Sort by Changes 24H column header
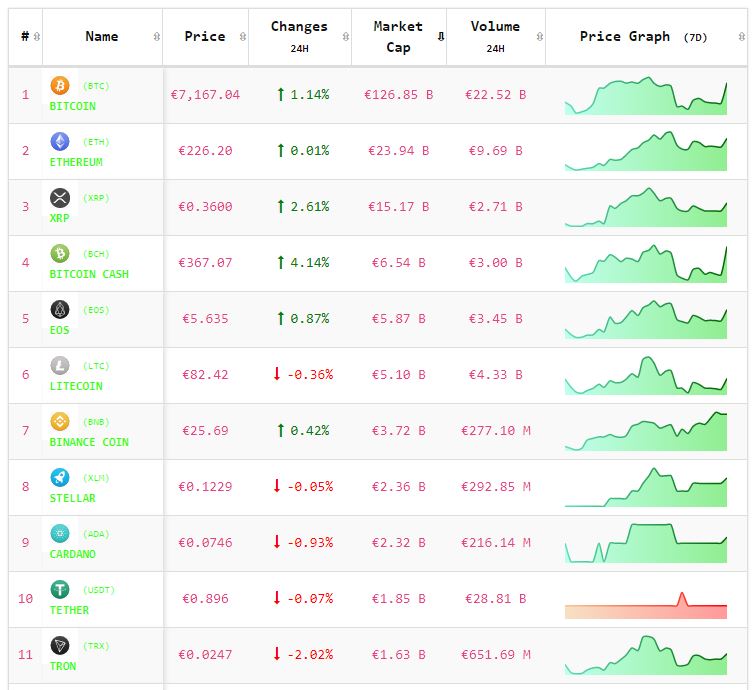The width and height of the screenshot is (756, 690). 299,37
